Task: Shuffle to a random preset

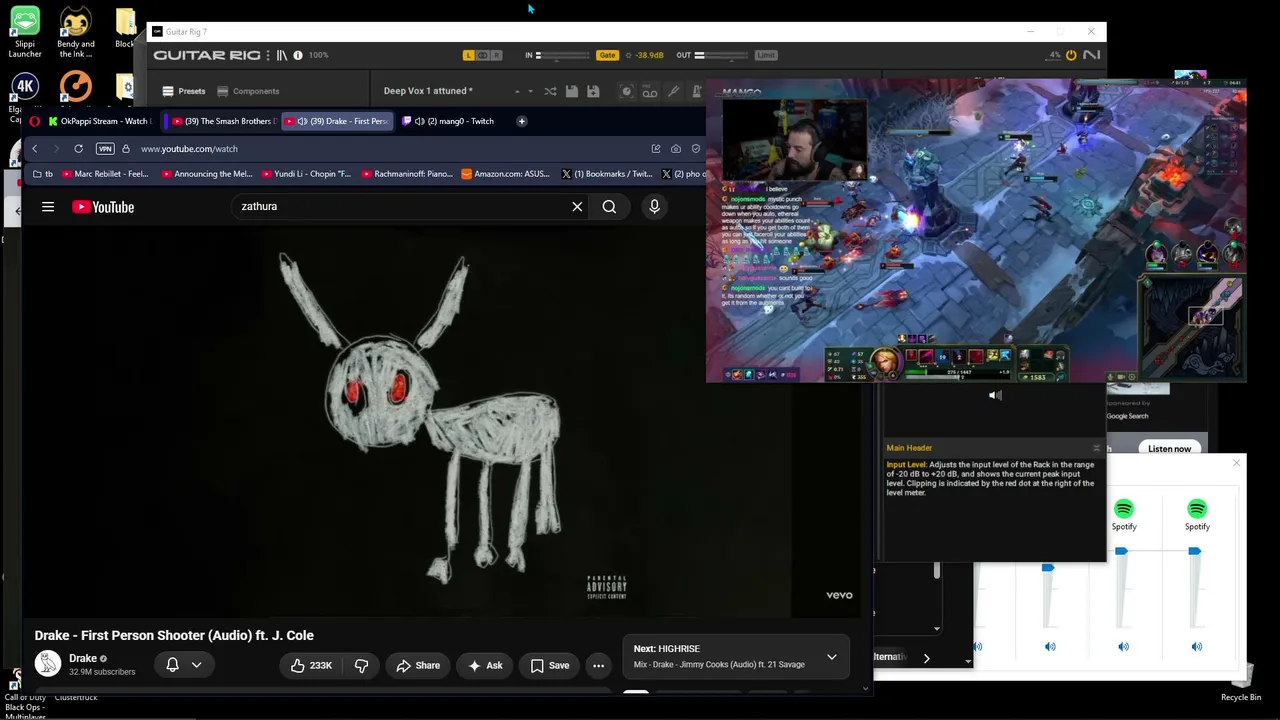Action: pyautogui.click(x=550, y=91)
